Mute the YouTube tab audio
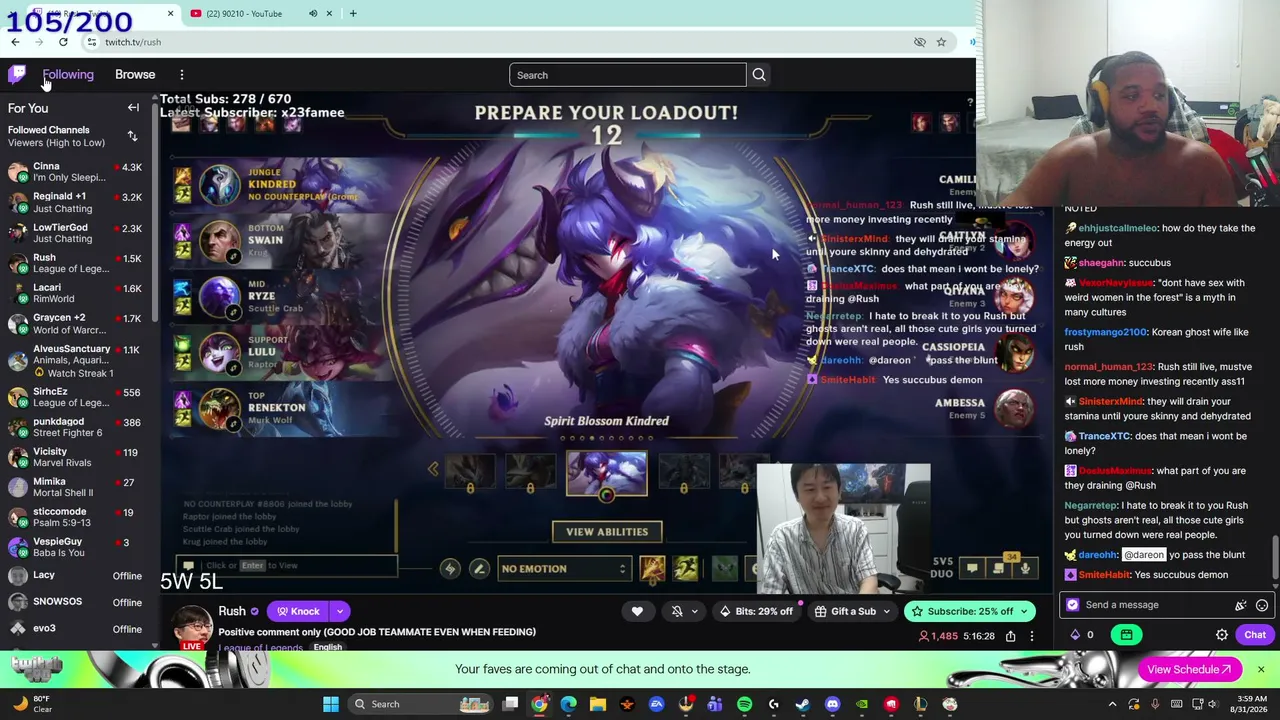This screenshot has height=720, width=1280. (x=313, y=13)
